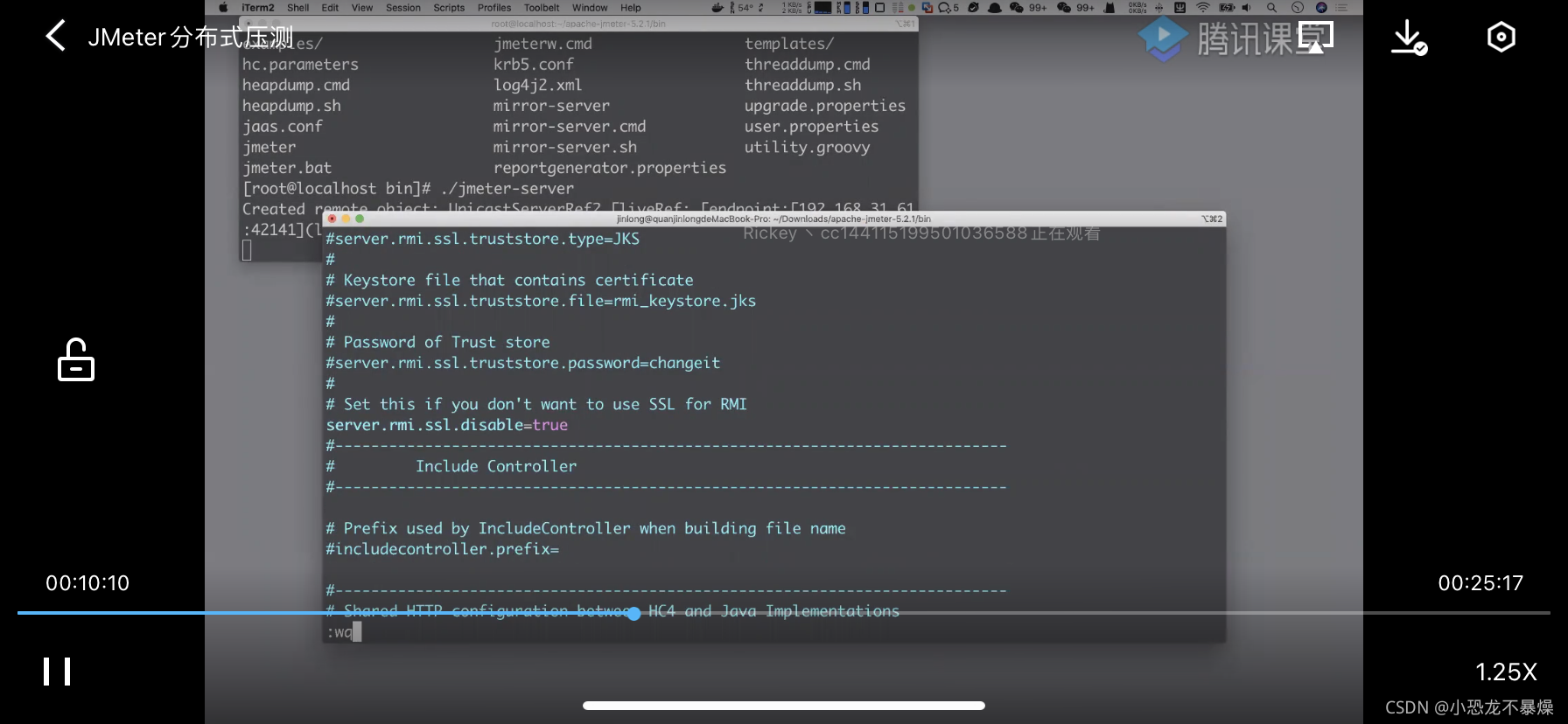Open the Window menu

click(x=590, y=8)
